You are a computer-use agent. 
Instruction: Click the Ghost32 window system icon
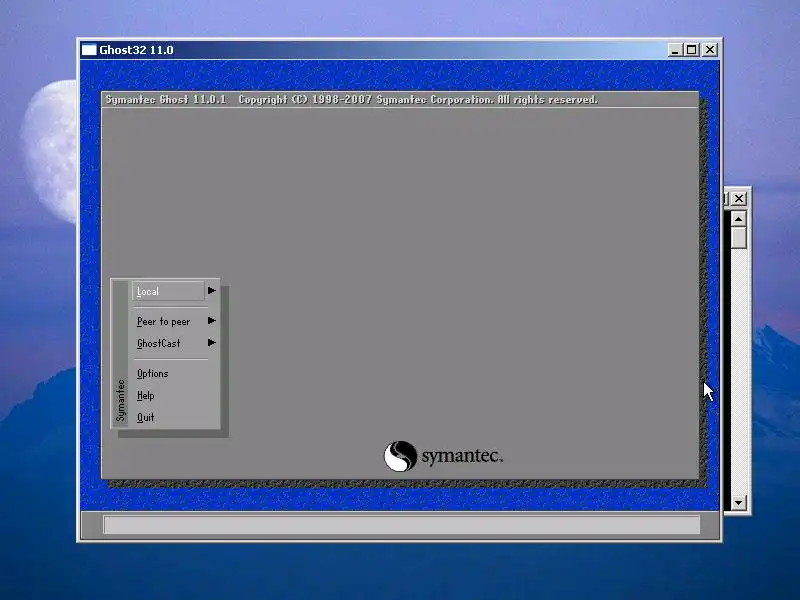(x=89, y=50)
